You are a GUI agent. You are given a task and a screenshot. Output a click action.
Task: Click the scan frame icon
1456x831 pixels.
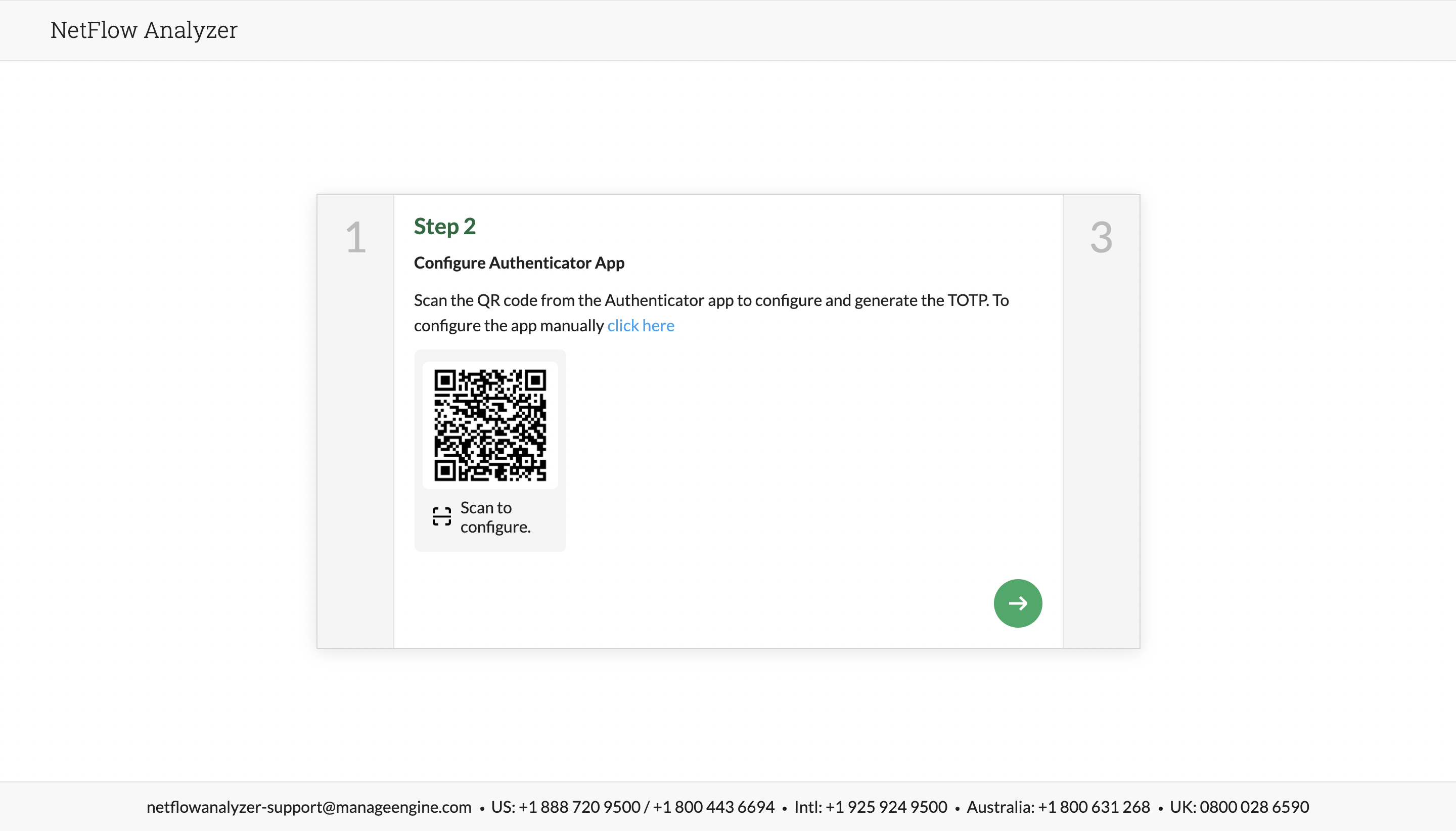[x=441, y=516]
